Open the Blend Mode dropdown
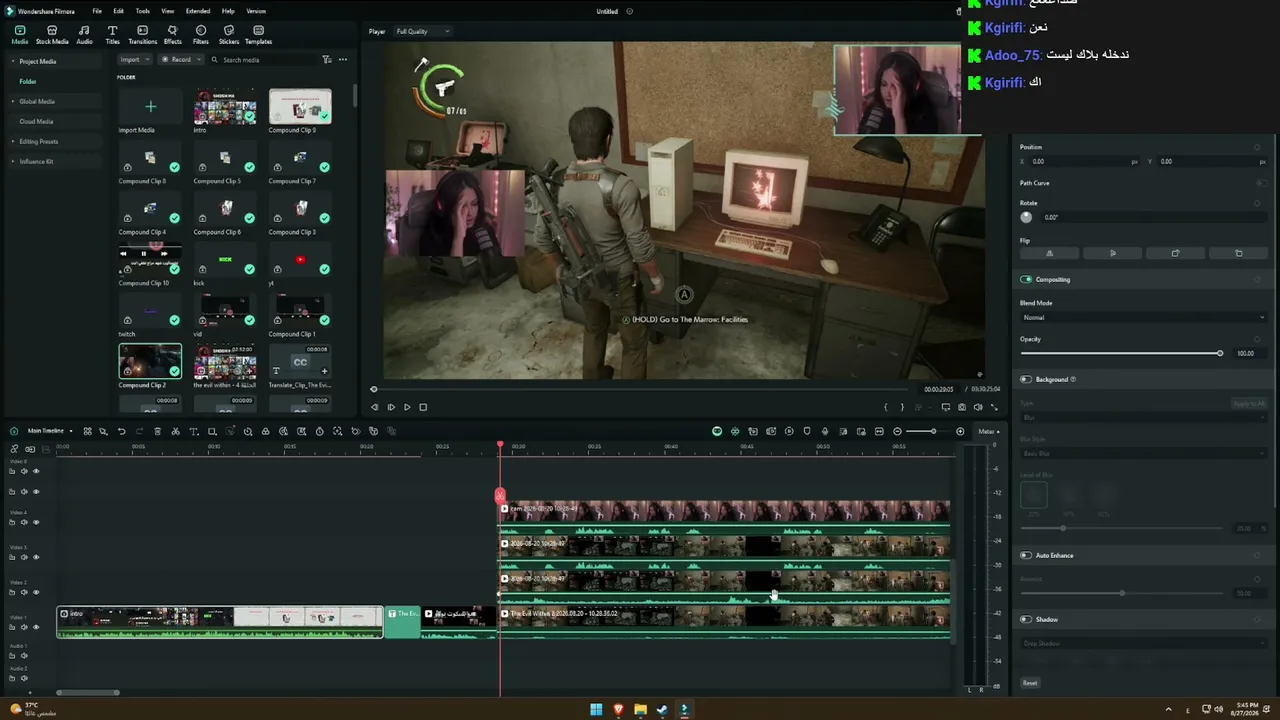 1143,317
